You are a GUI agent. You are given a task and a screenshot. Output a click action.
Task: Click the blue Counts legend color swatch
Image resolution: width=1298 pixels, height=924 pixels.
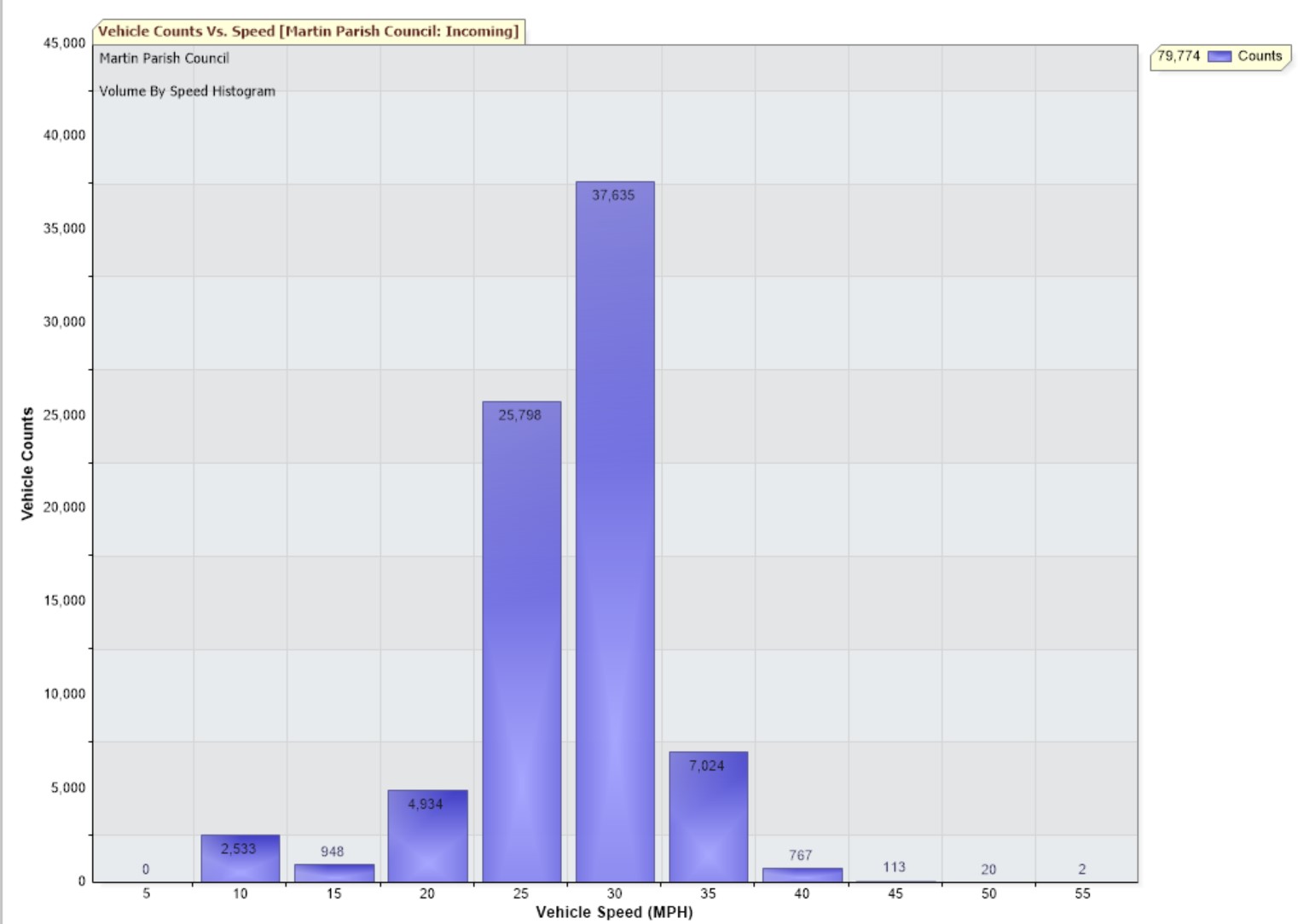pos(1220,56)
